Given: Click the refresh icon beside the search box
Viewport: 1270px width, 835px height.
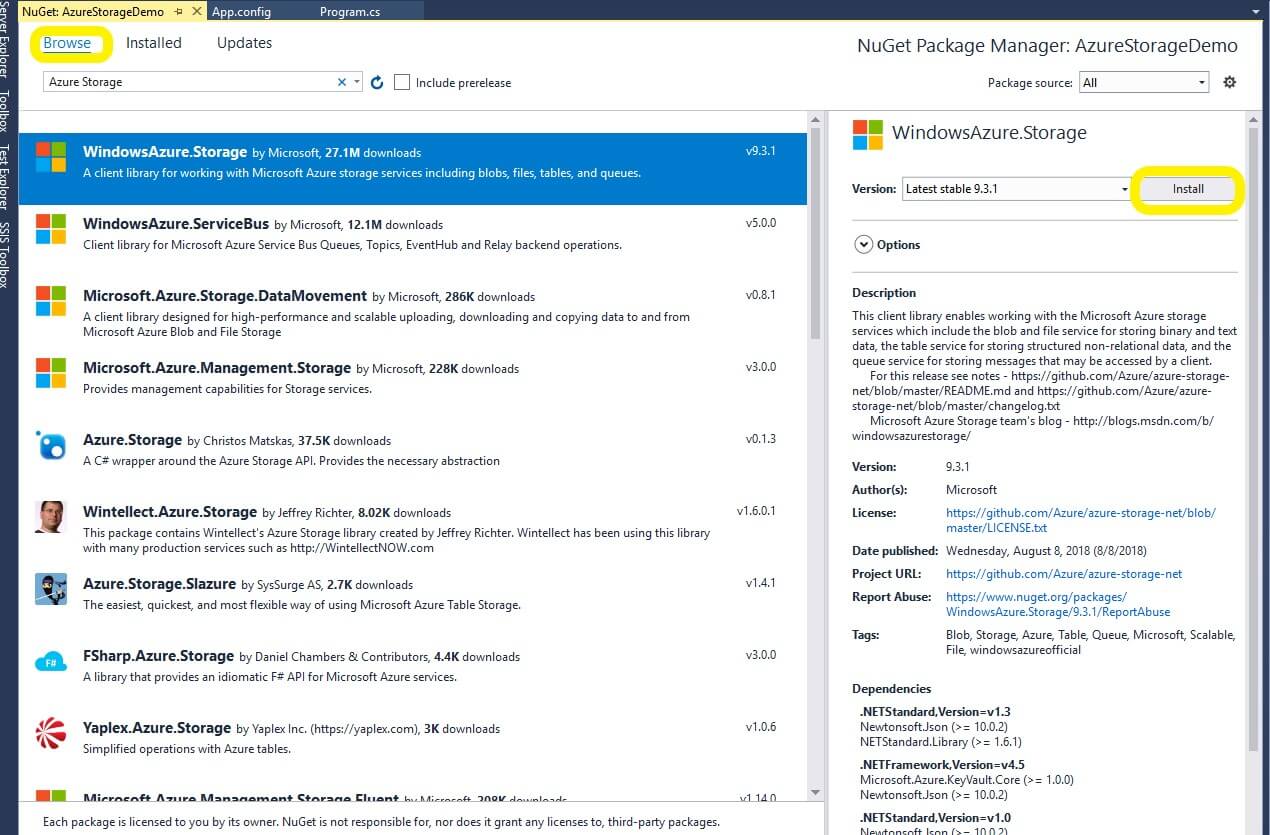Looking at the screenshot, I should [377, 83].
